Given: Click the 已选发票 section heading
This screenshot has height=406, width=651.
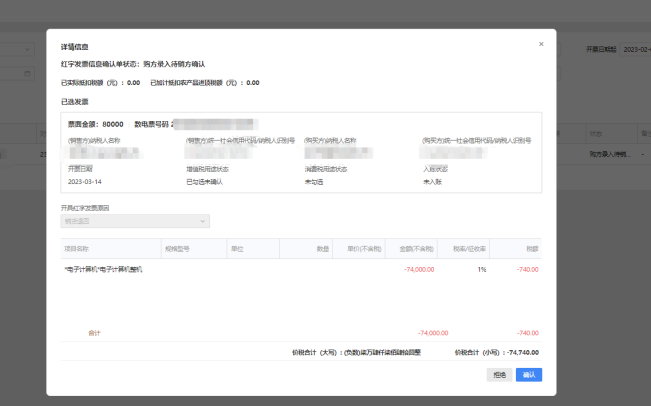Looking at the screenshot, I should pos(75,102).
